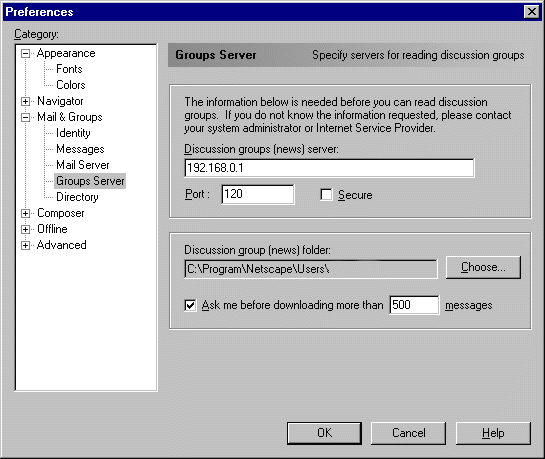Select Mail Server in the tree
Image resolution: width=545 pixels, height=459 pixels.
[83, 165]
